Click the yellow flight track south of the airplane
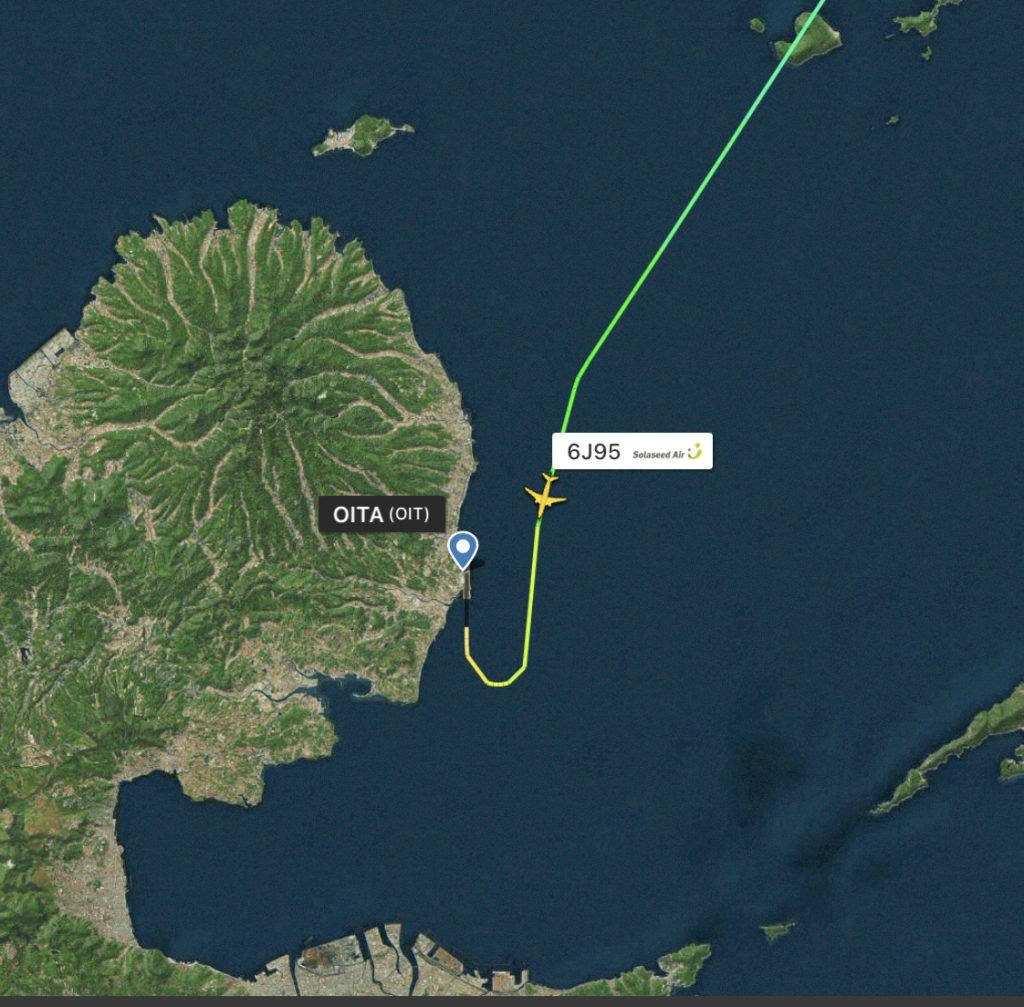The image size is (1024, 1007). pyautogui.click(x=532, y=588)
